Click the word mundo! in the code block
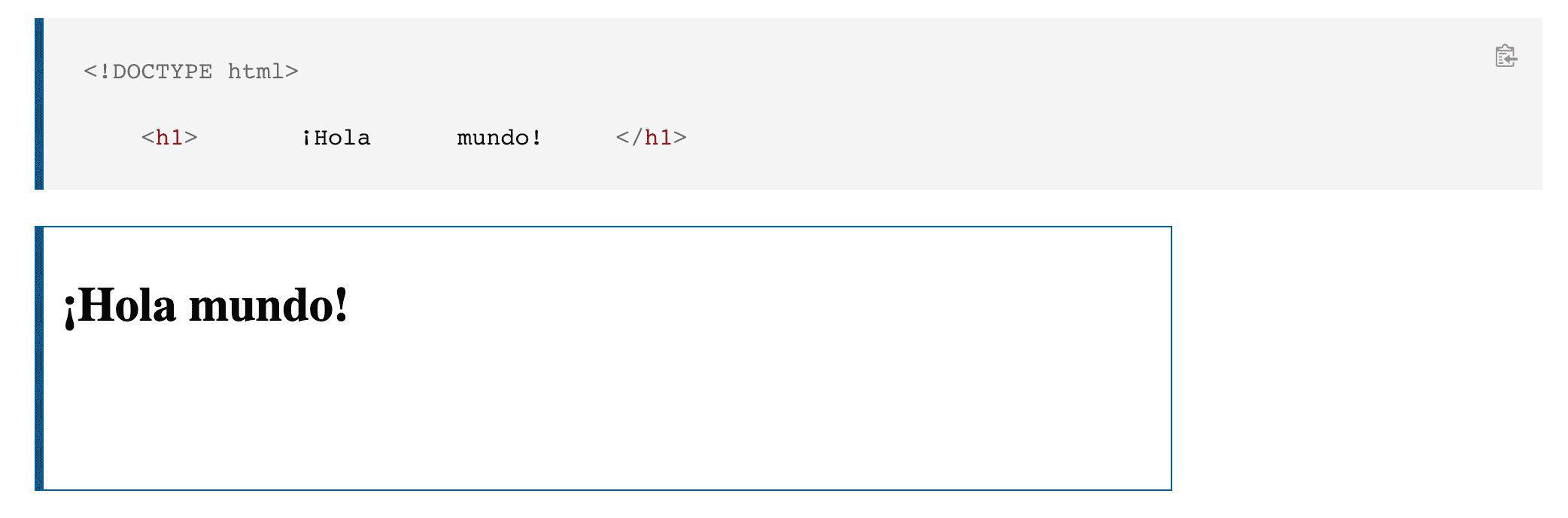 (x=500, y=138)
